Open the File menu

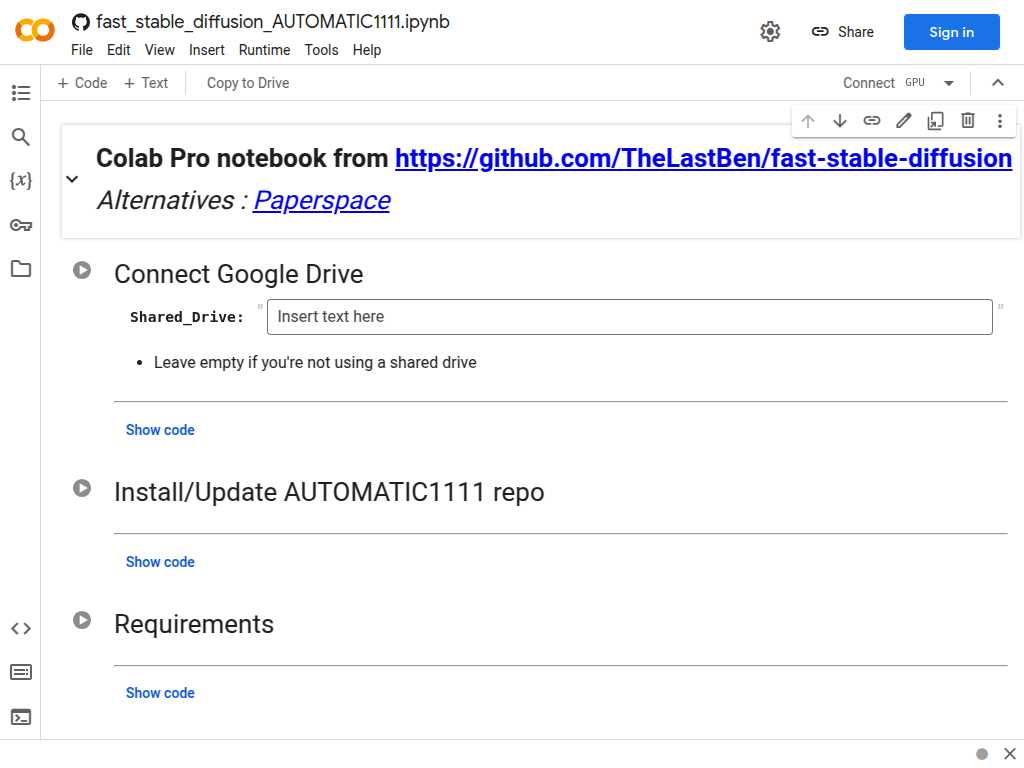pyautogui.click(x=82, y=50)
